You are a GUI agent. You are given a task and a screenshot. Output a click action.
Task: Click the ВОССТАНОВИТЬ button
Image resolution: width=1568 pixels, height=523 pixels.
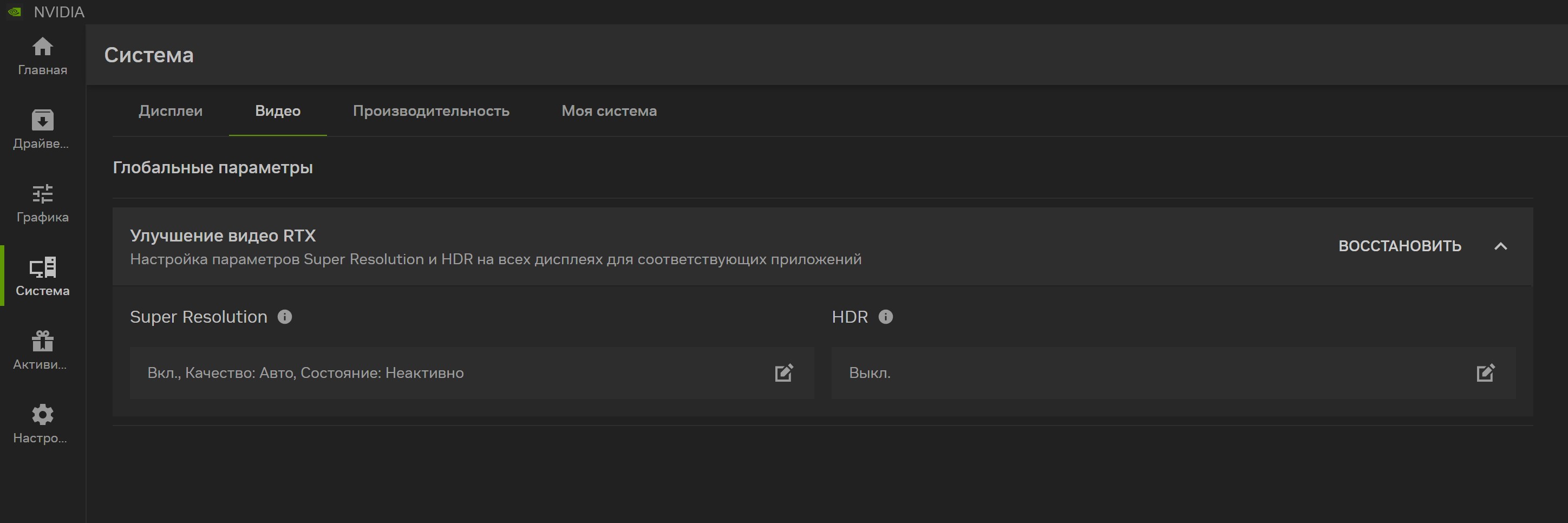tap(1400, 246)
